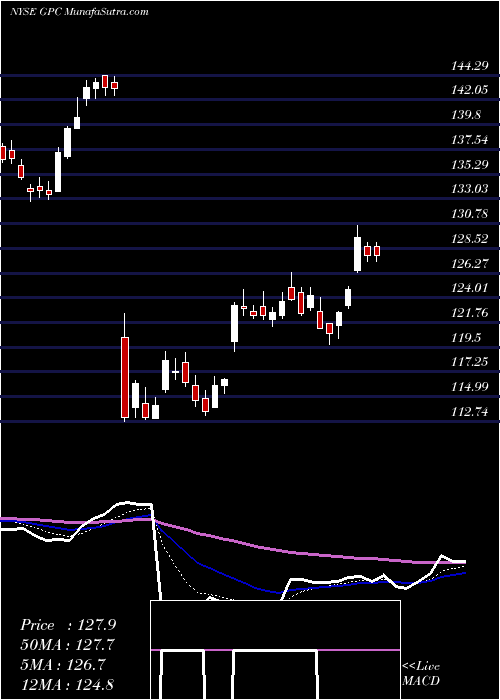
Task: Select the 128.52 price axis label
Action: coord(469,239)
